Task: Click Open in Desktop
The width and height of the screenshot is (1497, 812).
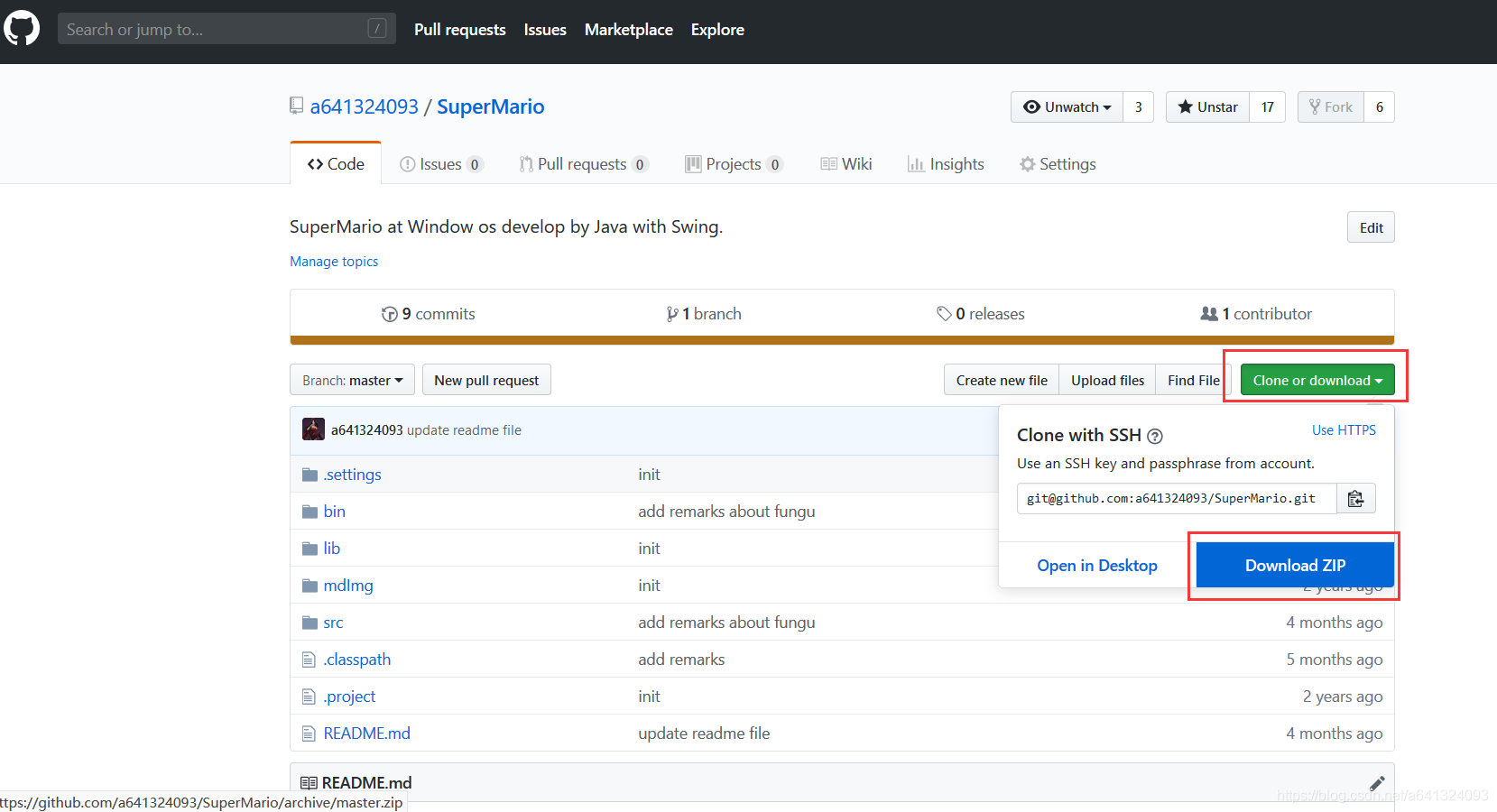Action: (1097, 566)
